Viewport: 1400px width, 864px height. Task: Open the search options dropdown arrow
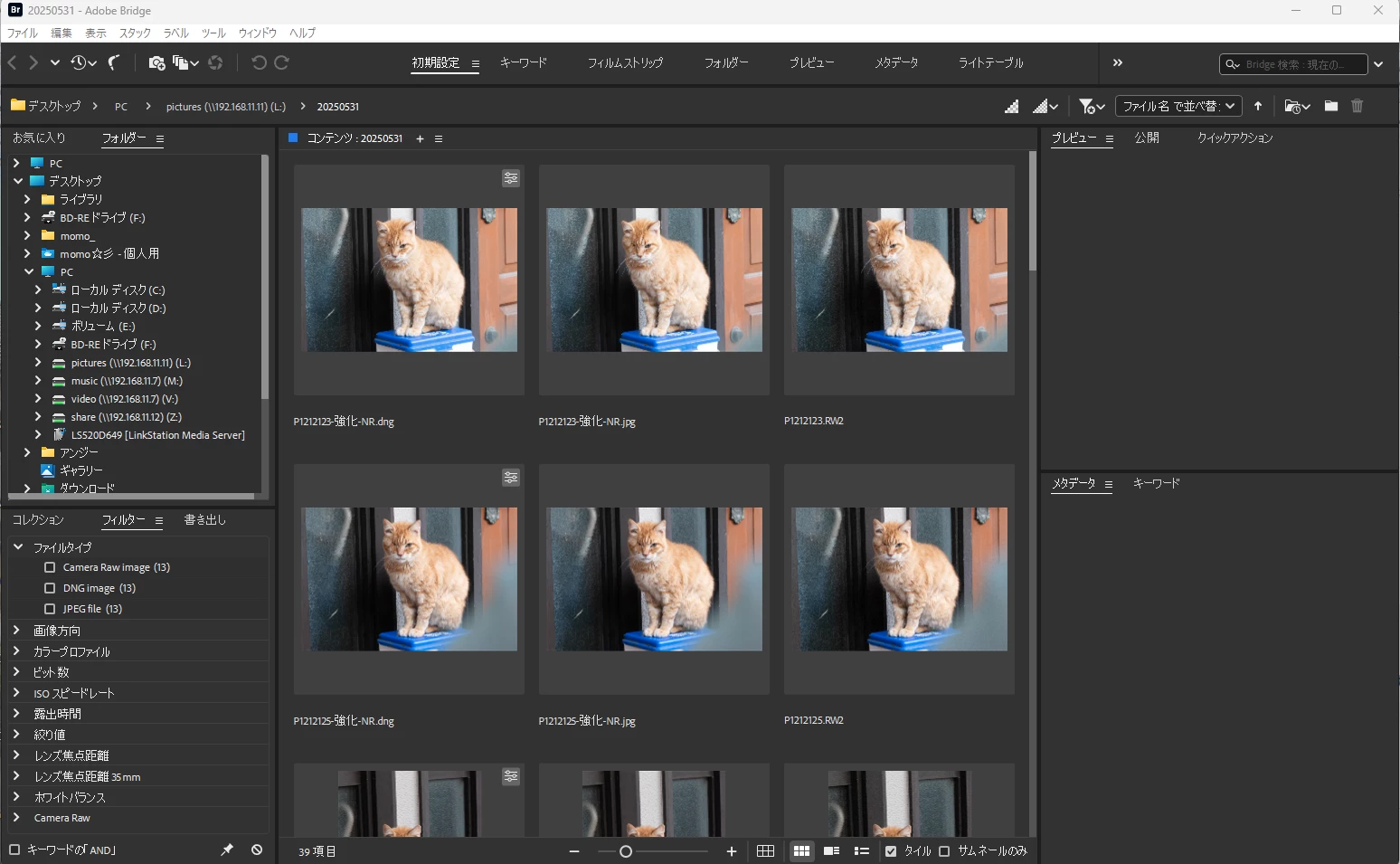(1378, 64)
